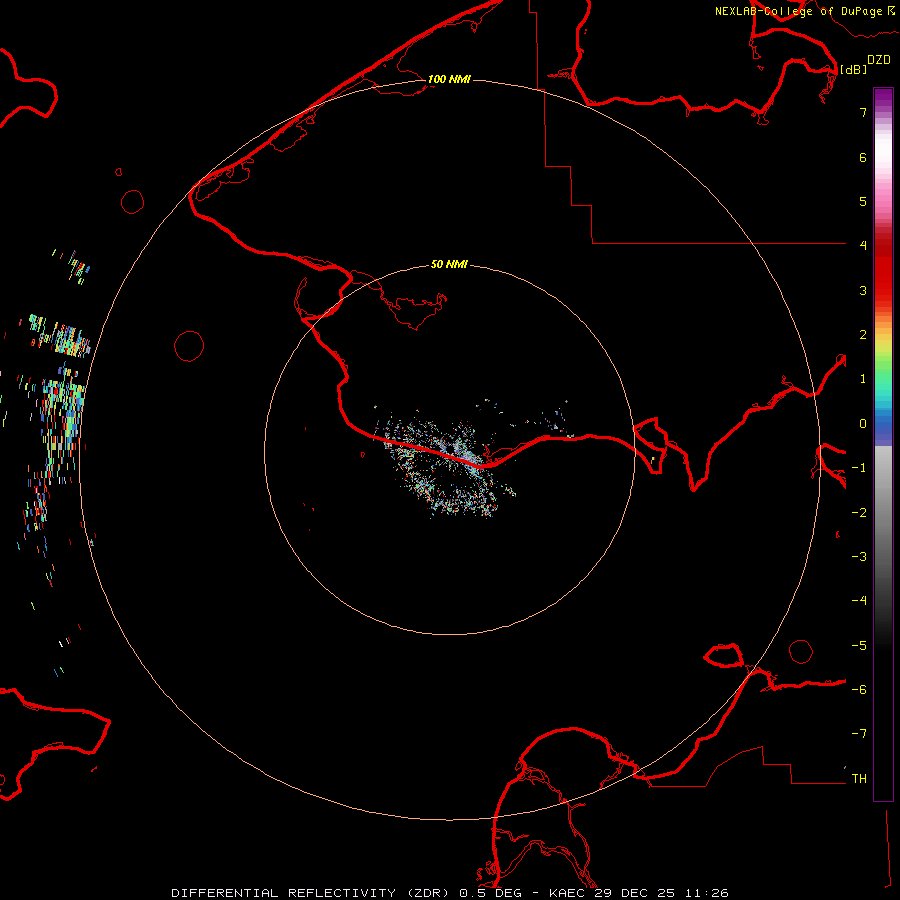Click the 1 value on color scale
The image size is (900, 900).
863,379
